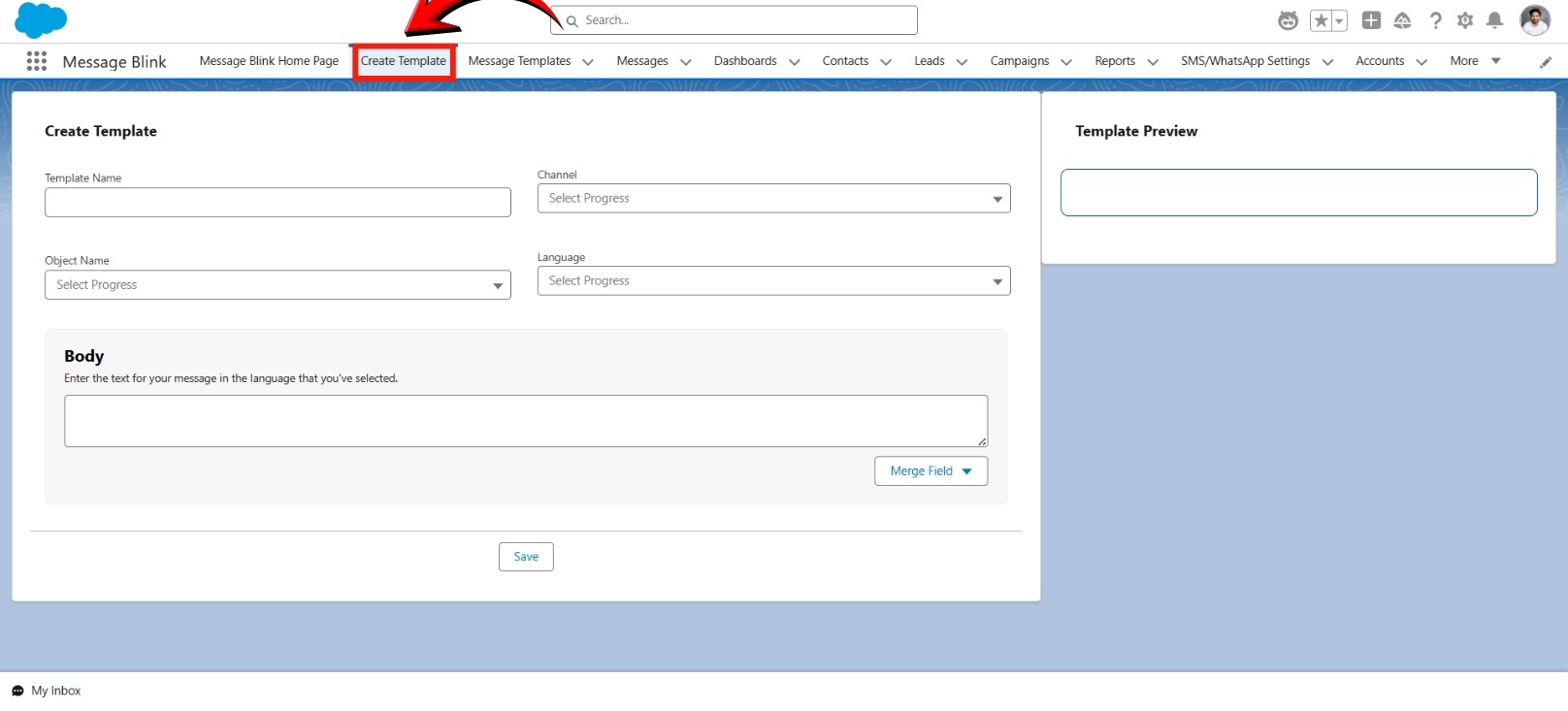
Task: Click the Setup Assistant cloud icon
Action: pyautogui.click(x=1403, y=20)
